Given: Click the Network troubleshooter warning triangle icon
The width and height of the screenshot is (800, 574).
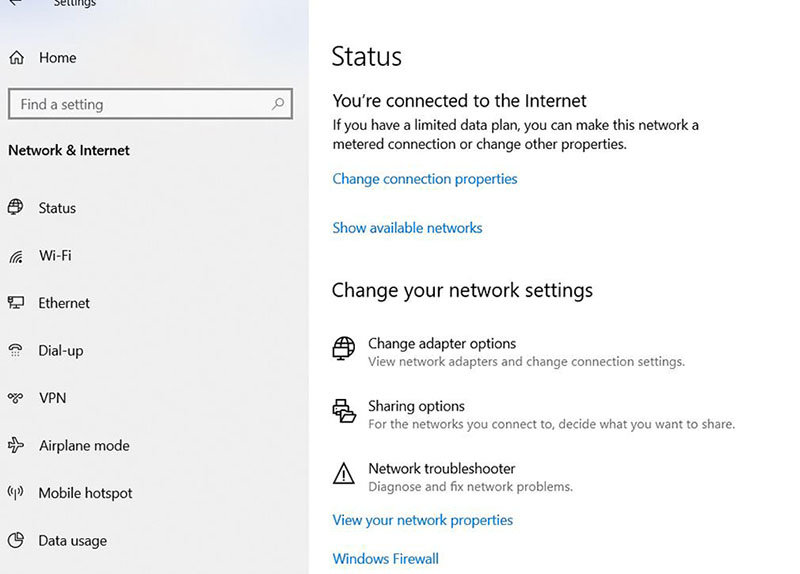Looking at the screenshot, I should click(x=344, y=473).
